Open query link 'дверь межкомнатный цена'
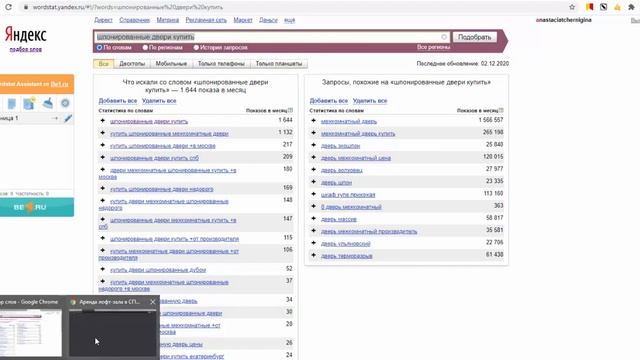This screenshot has height=360, width=640. (x=356, y=158)
